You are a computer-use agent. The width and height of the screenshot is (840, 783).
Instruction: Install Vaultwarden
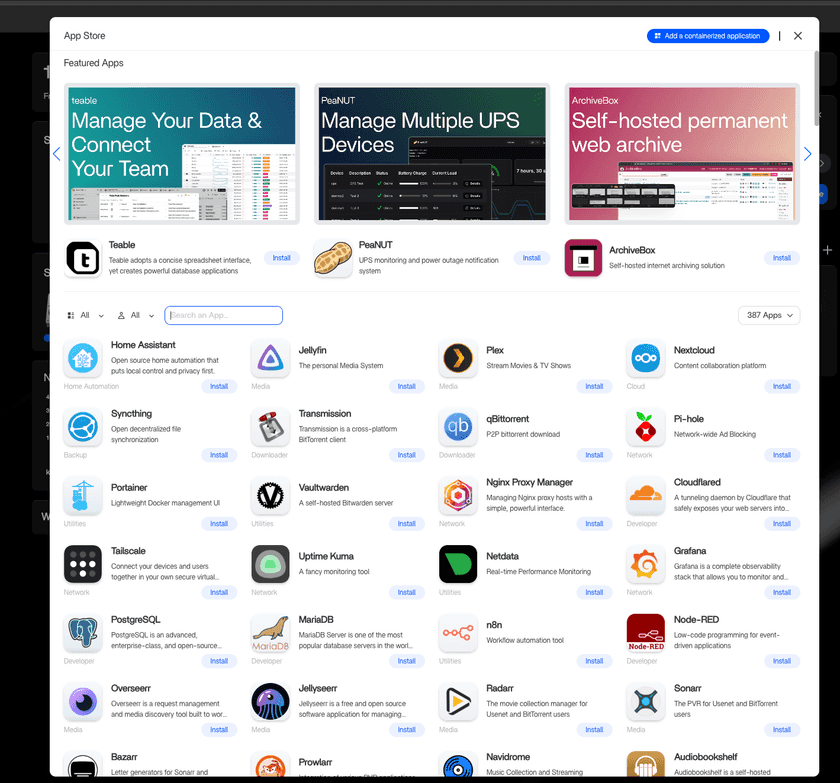point(407,523)
